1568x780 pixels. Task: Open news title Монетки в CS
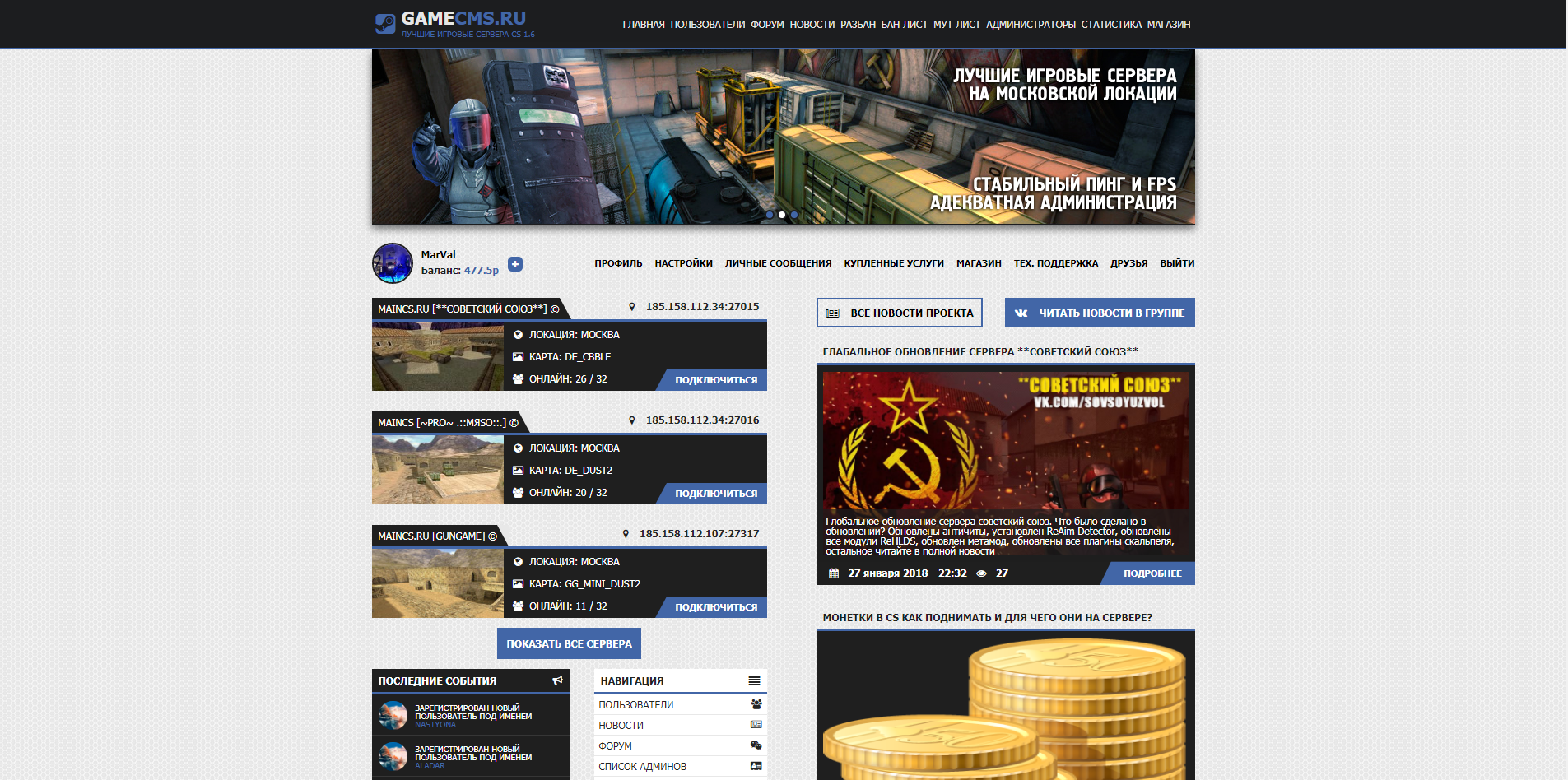pyautogui.click(x=988, y=617)
